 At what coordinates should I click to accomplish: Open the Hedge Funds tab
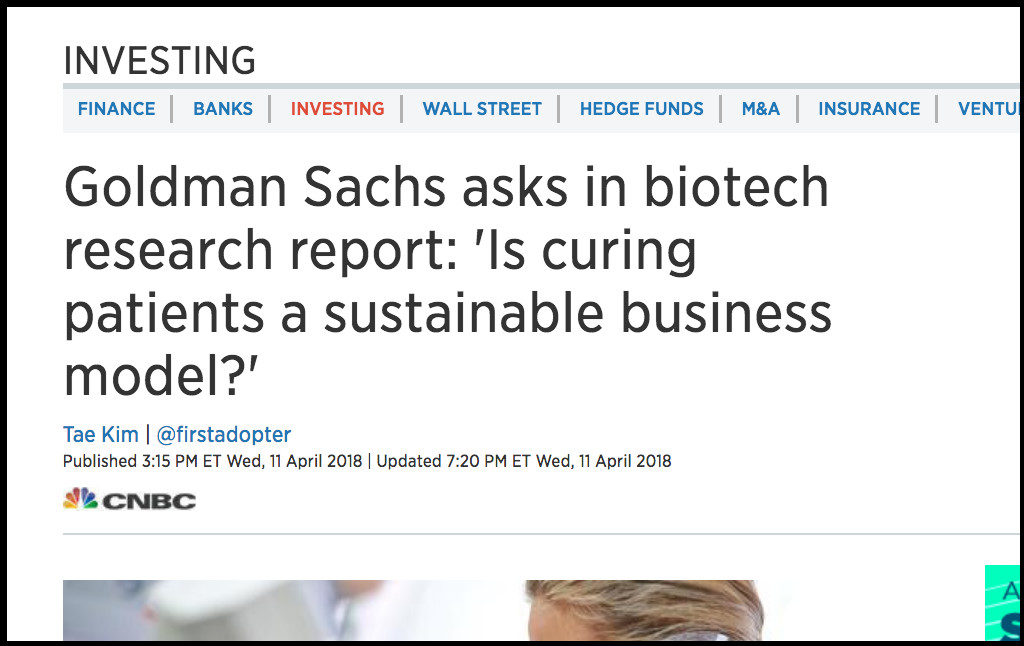tap(641, 109)
